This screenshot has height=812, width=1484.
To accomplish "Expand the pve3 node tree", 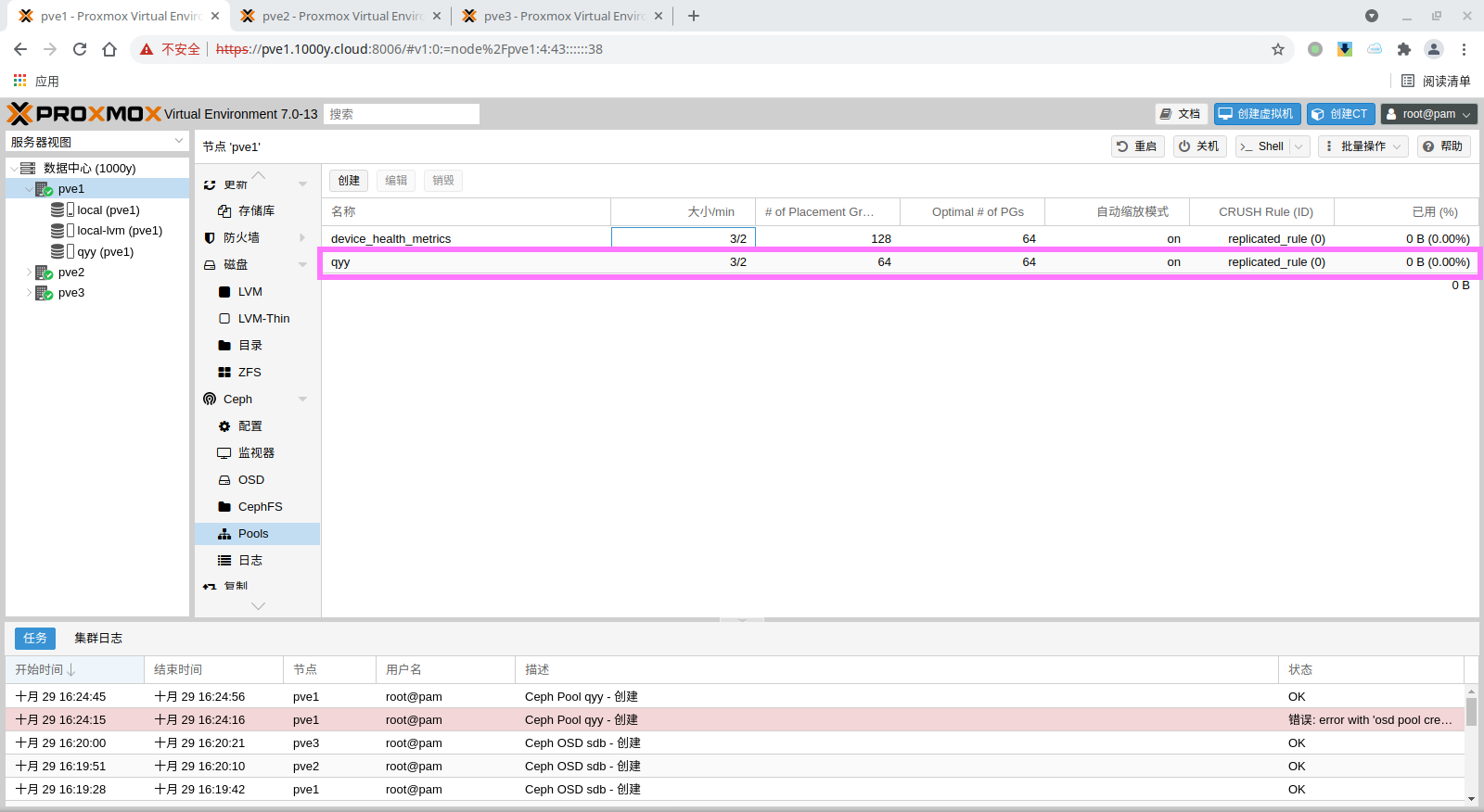I will [29, 293].
